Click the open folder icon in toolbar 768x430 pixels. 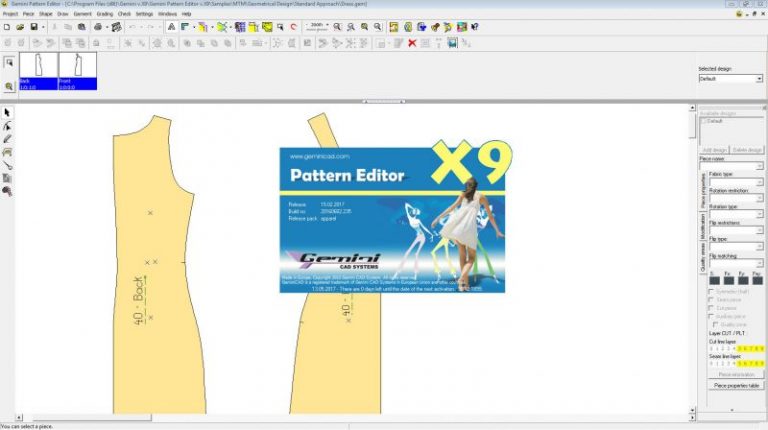click(x=20, y=27)
